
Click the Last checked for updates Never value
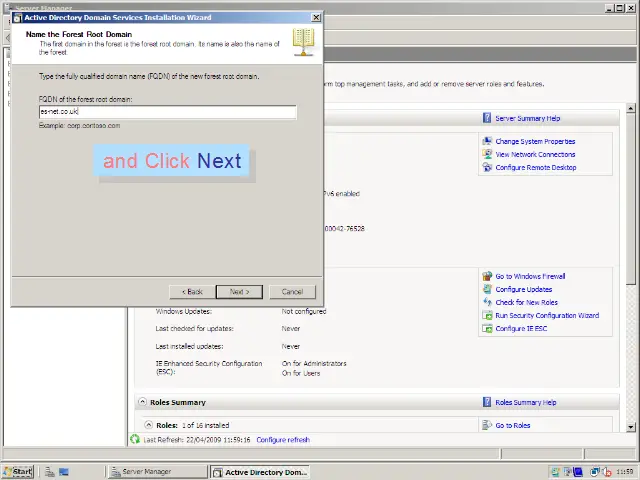point(291,329)
